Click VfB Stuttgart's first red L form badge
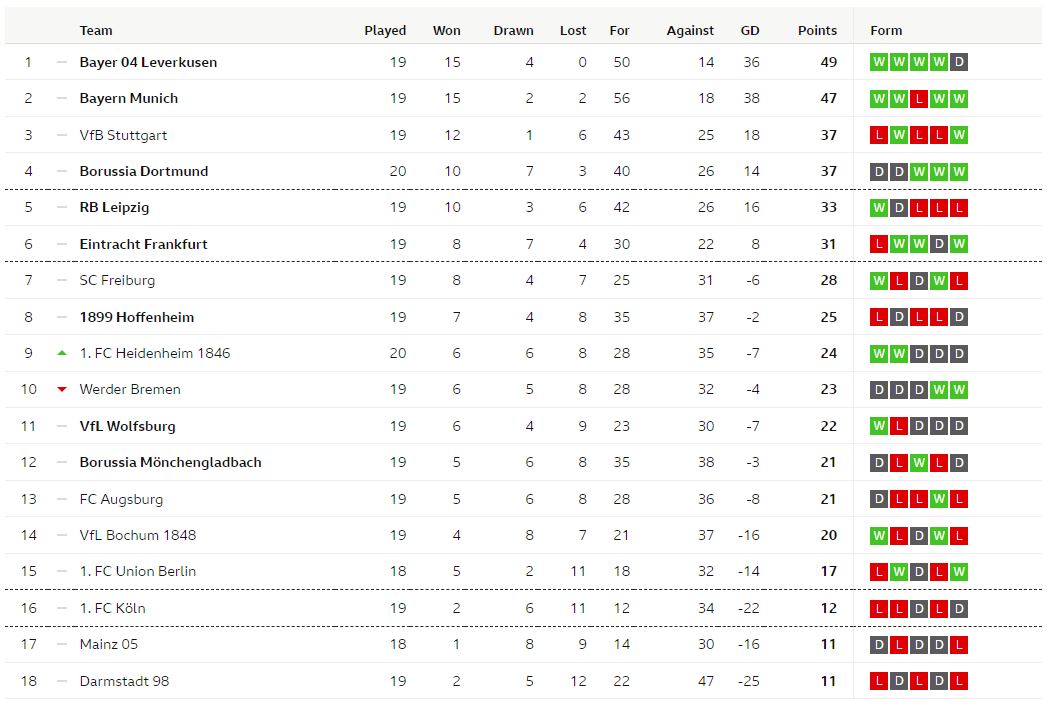Screen dimensions: 1047x707 pyautogui.click(x=879, y=135)
